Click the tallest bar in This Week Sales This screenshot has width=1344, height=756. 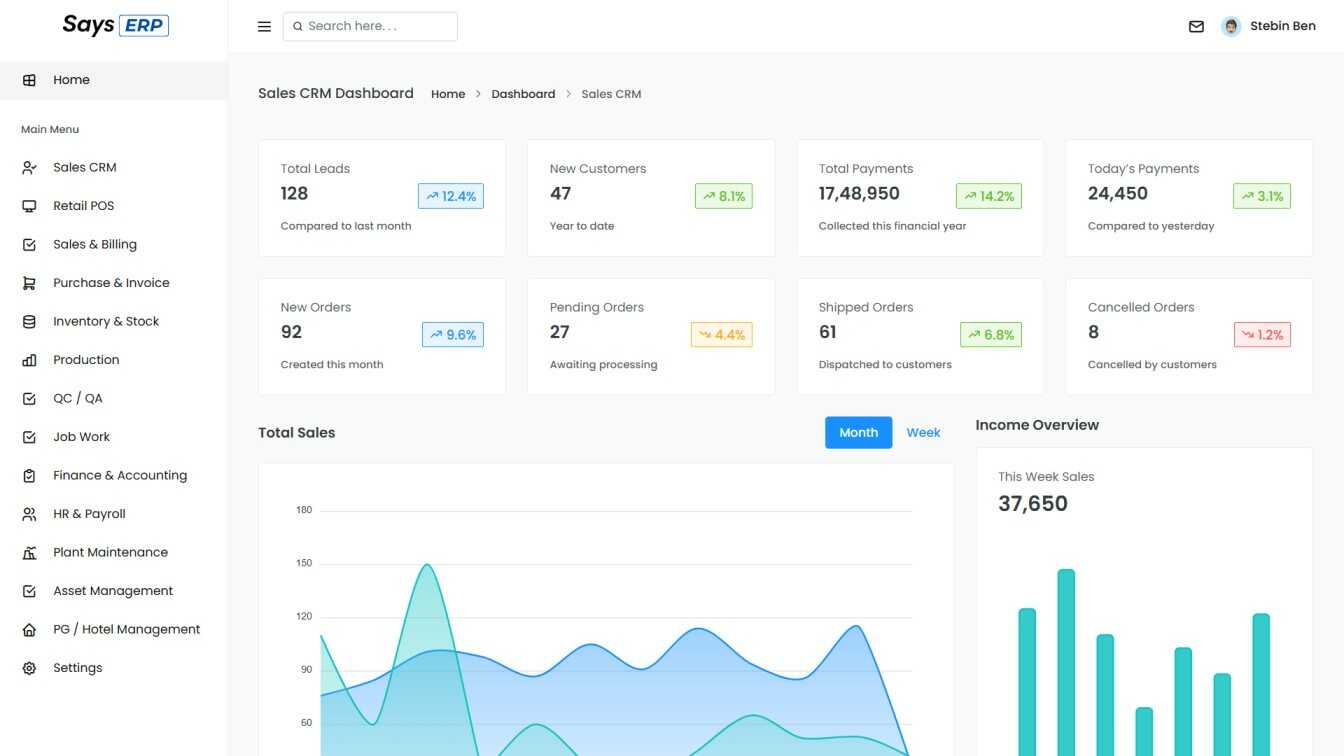(x=1066, y=660)
